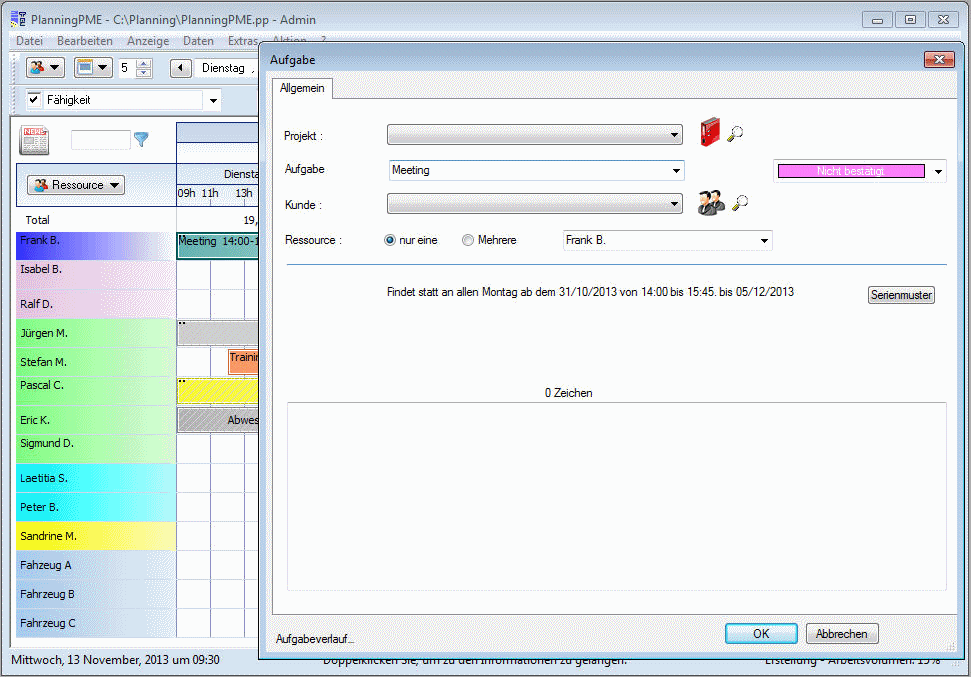Image resolution: width=971 pixels, height=677 pixels.
Task: Expand the Fähigkeit filter dropdown
Action: click(213, 100)
